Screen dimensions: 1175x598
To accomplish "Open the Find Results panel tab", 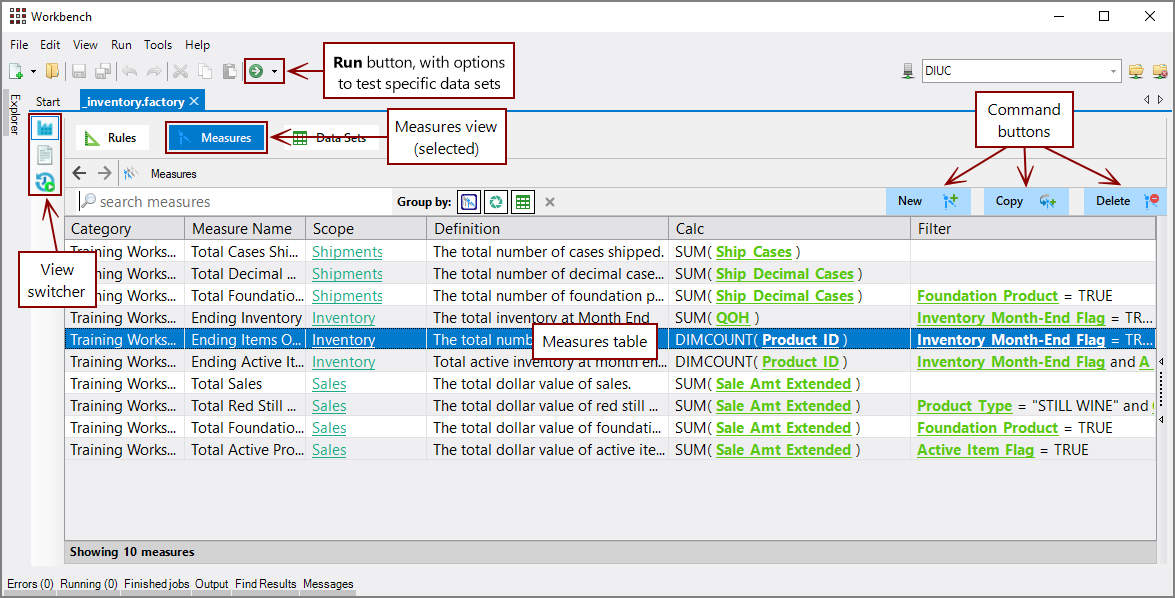I will pos(265,584).
